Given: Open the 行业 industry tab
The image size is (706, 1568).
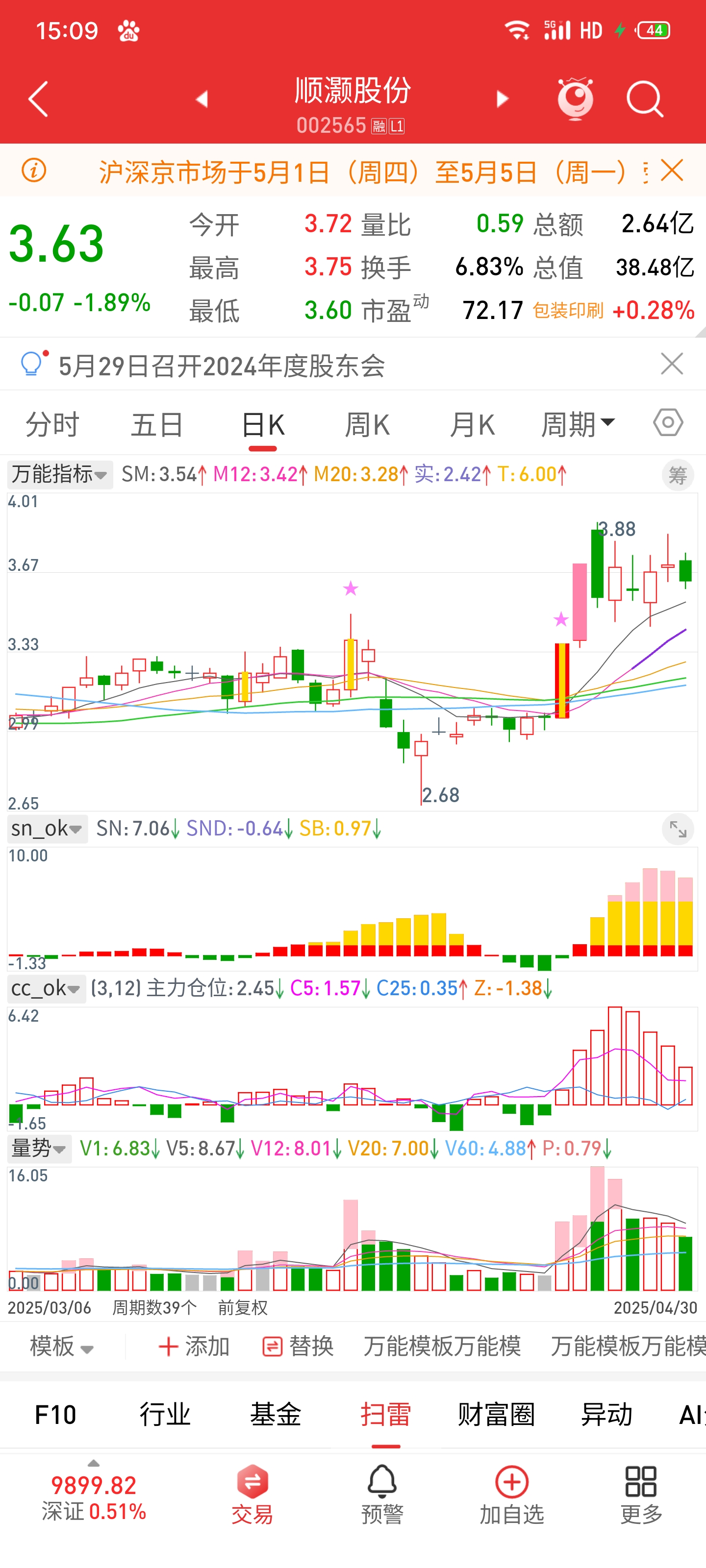Looking at the screenshot, I should pyautogui.click(x=165, y=1415).
